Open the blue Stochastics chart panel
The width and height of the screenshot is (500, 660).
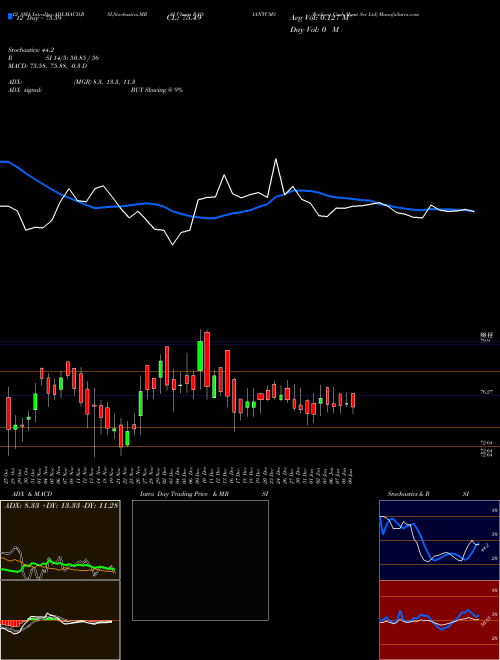pyautogui.click(x=439, y=540)
